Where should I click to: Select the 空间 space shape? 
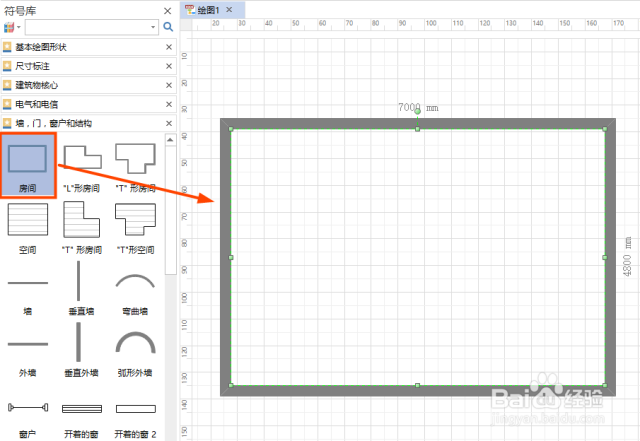[x=28, y=228]
